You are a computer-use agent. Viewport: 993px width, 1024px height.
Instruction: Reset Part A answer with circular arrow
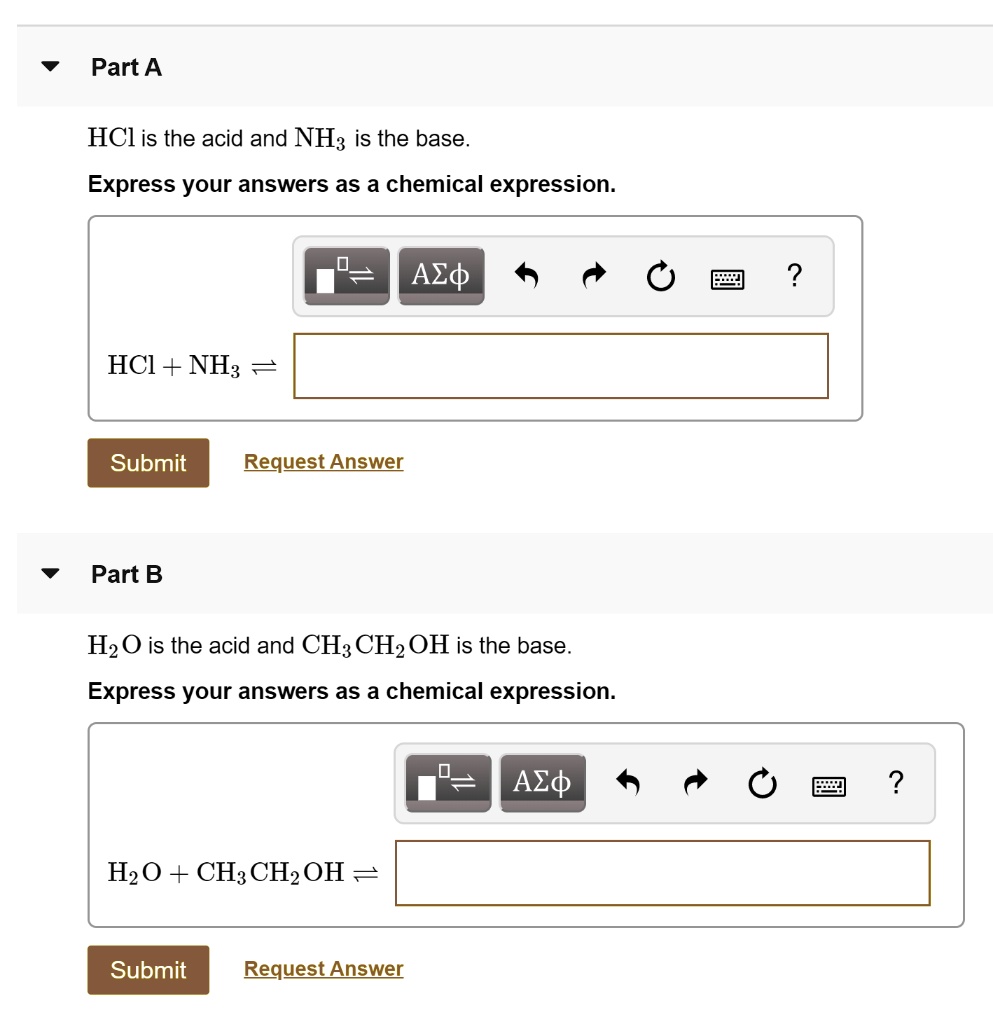[x=660, y=275]
